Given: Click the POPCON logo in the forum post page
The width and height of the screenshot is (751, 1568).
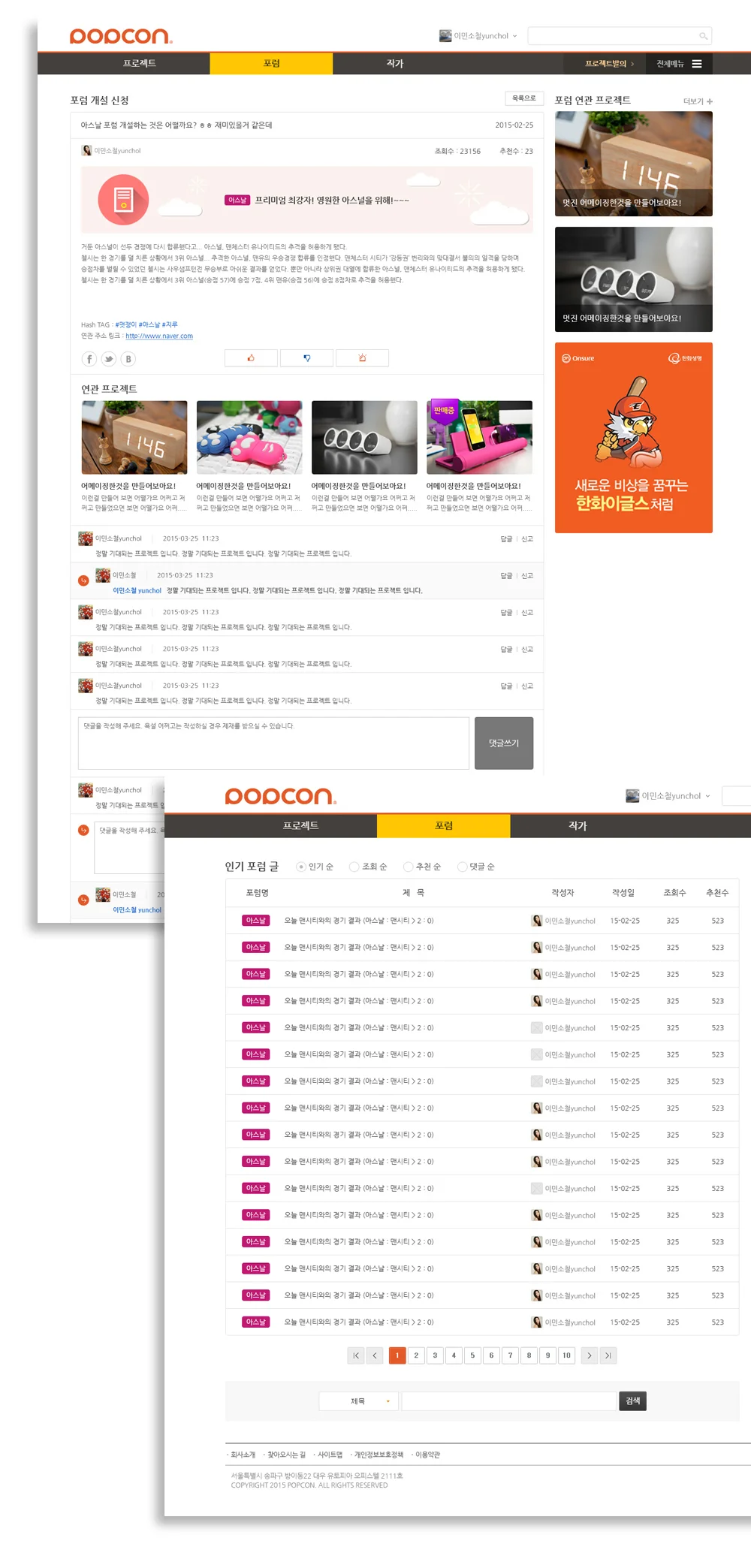Looking at the screenshot, I should click(x=121, y=36).
